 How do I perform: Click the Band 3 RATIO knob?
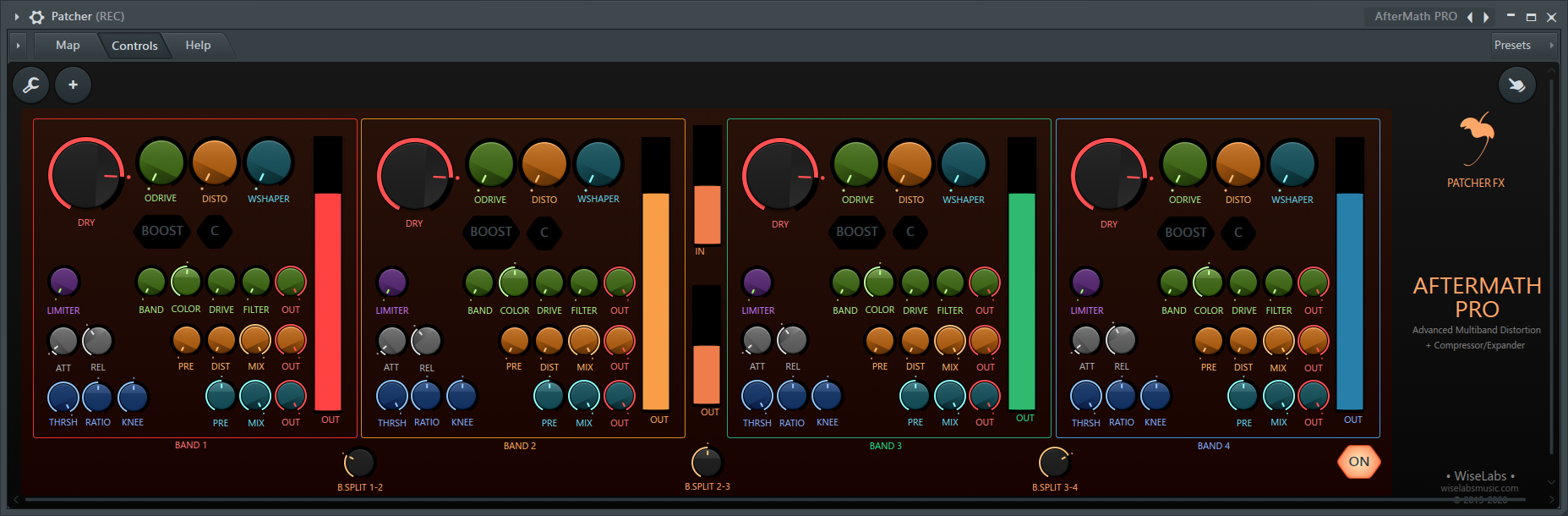(x=792, y=396)
